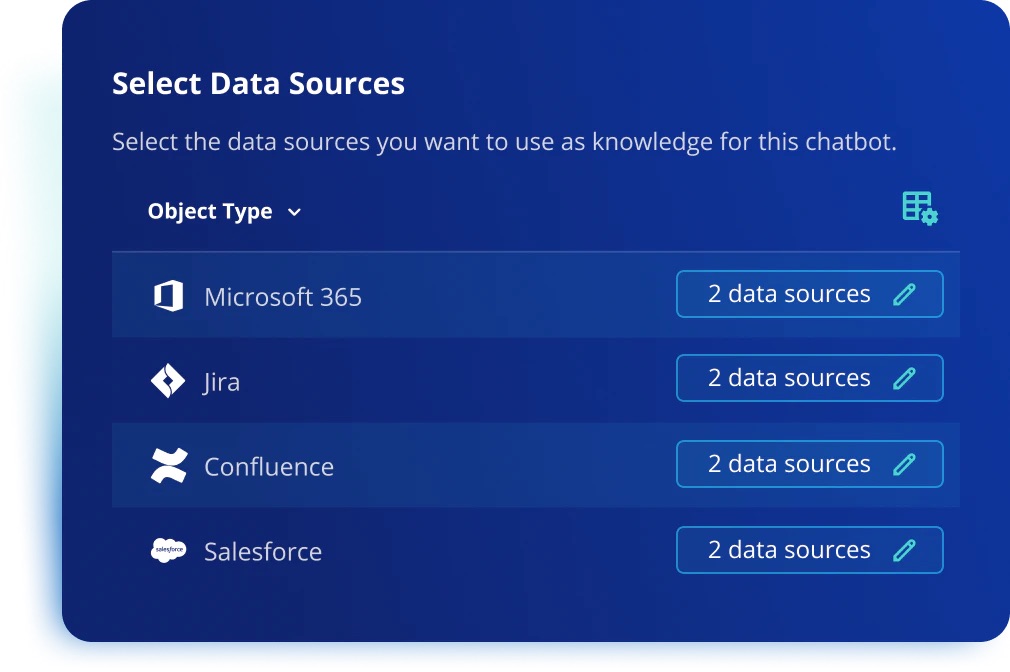Select the Microsoft 365 row name
This screenshot has height=672, width=1010.
coord(283,297)
